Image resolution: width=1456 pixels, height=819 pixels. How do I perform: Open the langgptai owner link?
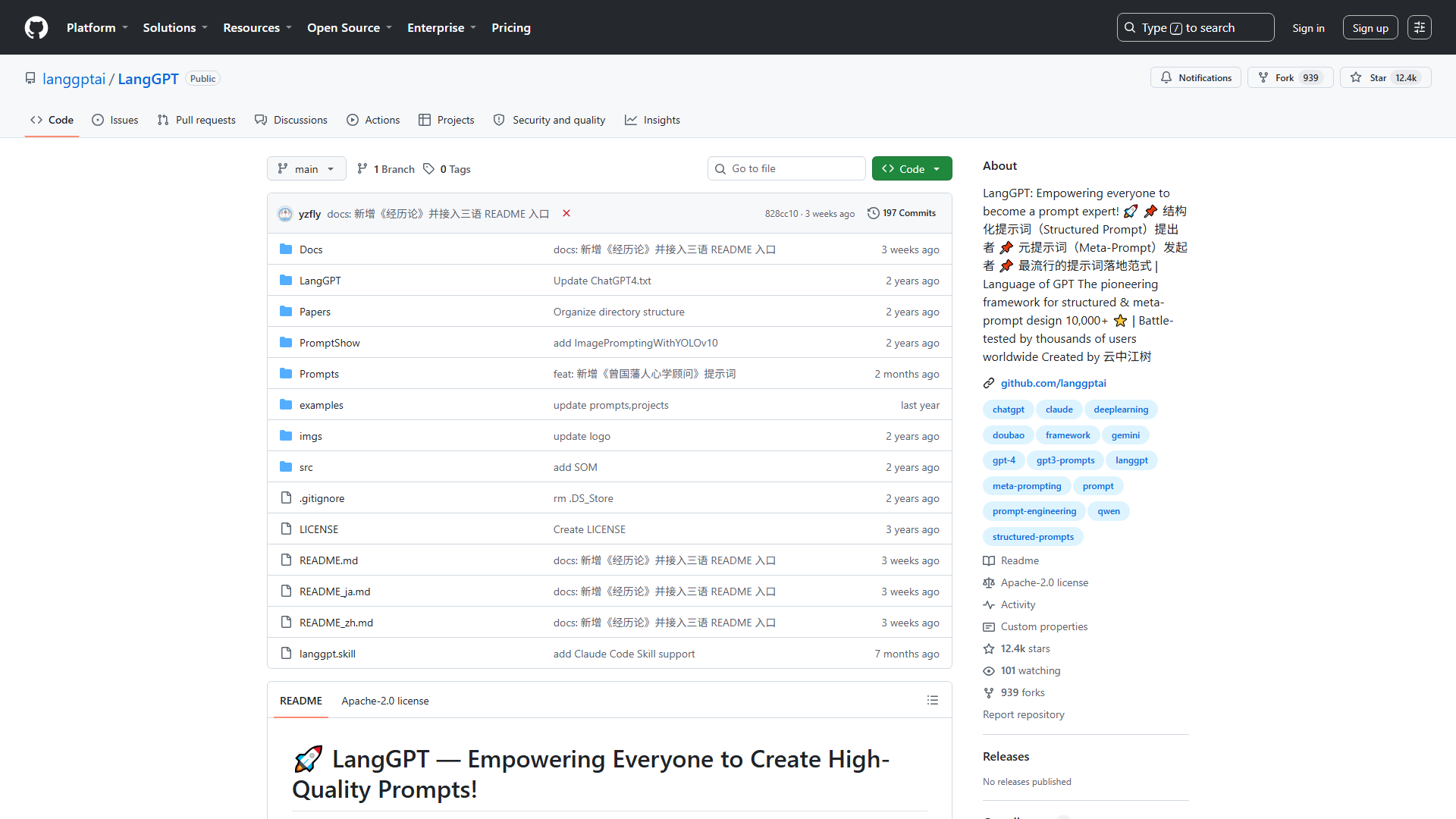(x=74, y=79)
